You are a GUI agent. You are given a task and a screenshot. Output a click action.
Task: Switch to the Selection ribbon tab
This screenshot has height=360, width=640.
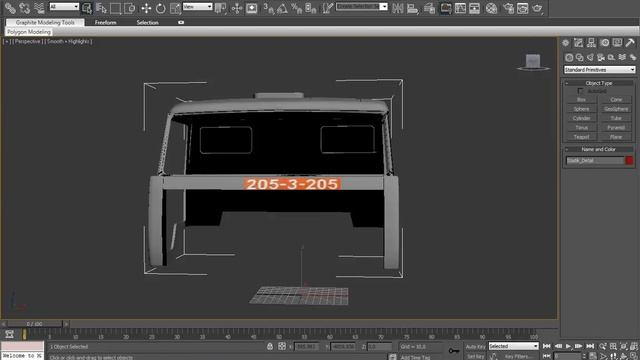(x=147, y=22)
